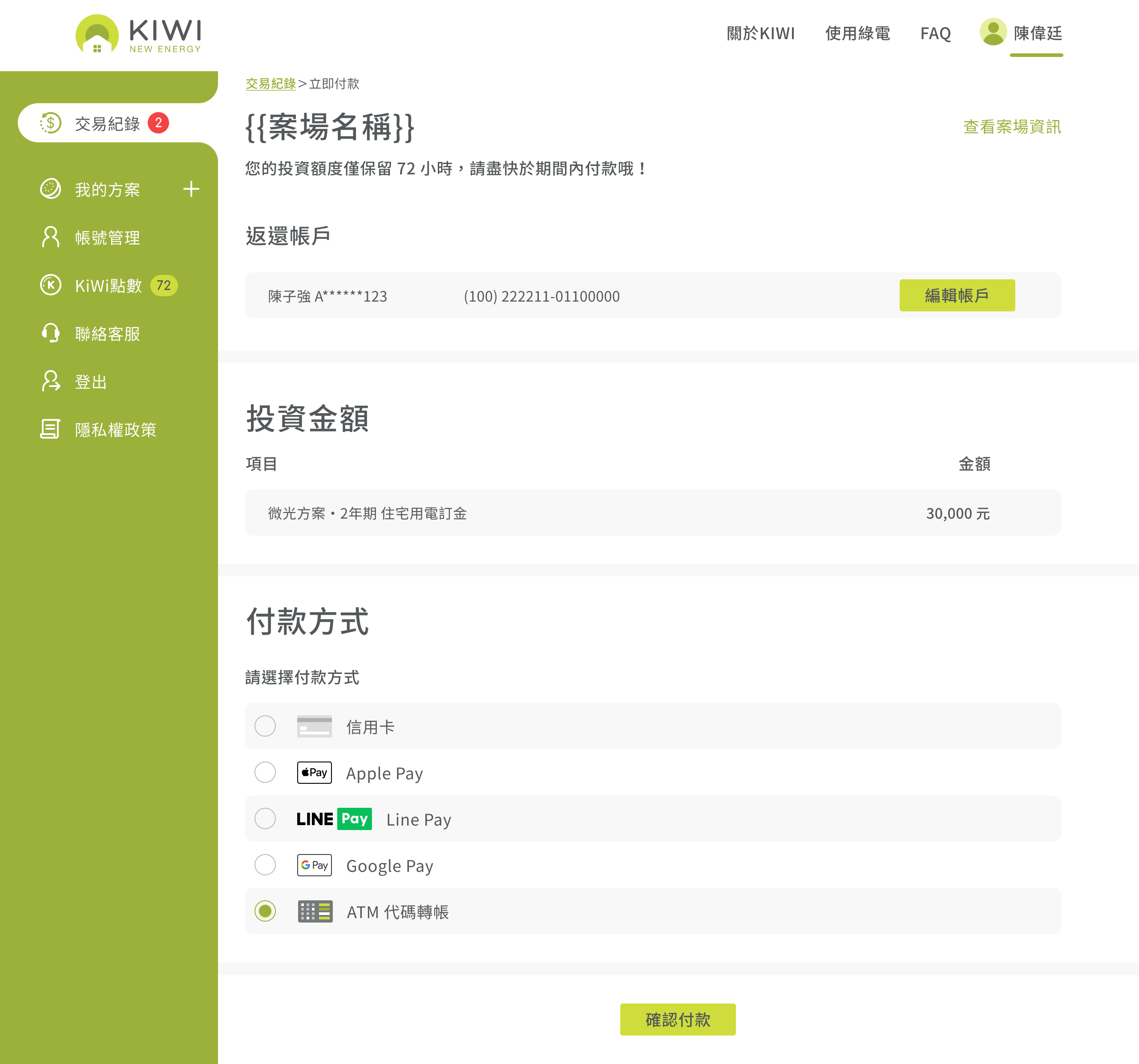Click the 確認付款 button
Image resolution: width=1139 pixels, height=1064 pixels.
pyautogui.click(x=678, y=1020)
